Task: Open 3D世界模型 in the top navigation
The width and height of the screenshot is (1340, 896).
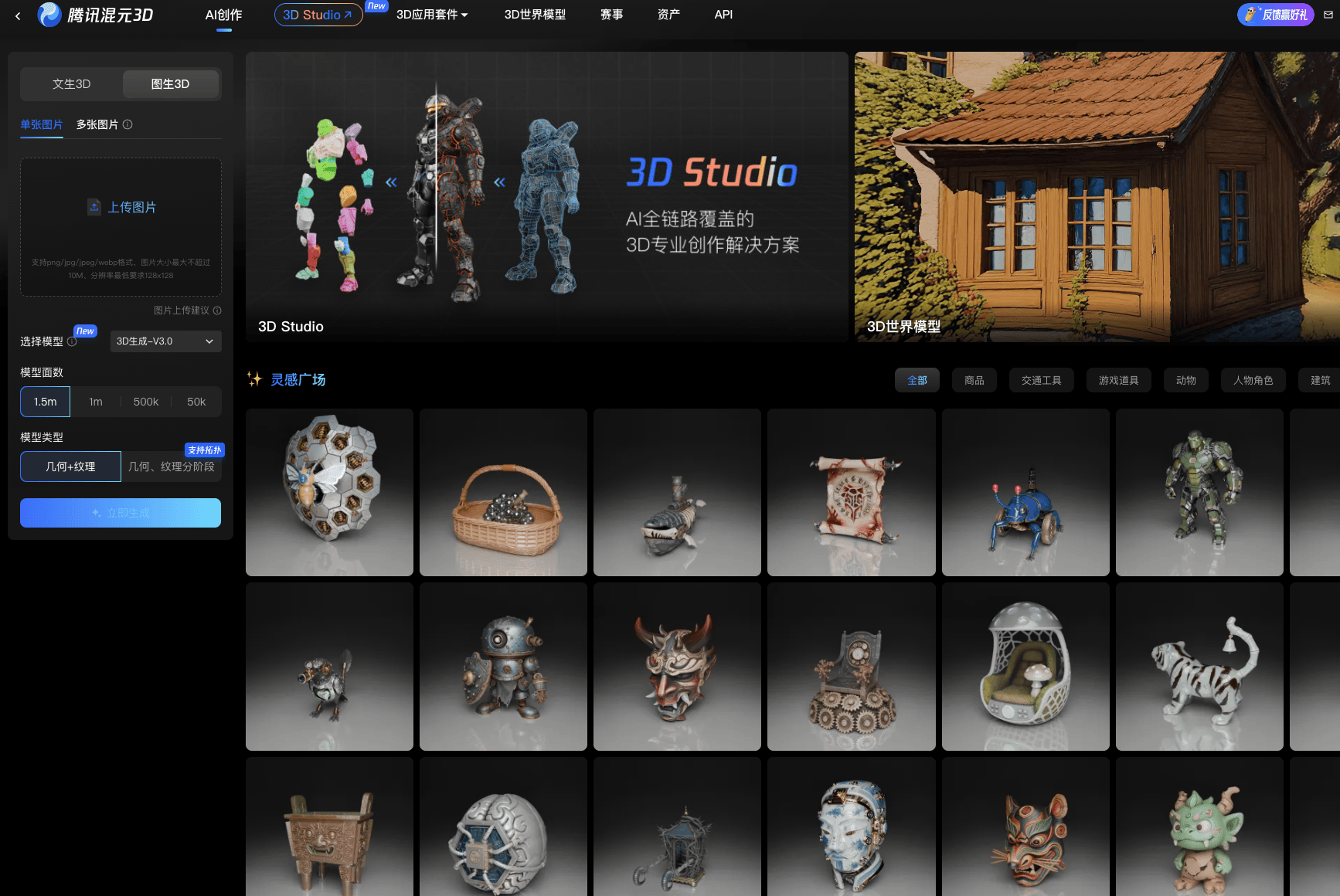Action: [x=535, y=15]
